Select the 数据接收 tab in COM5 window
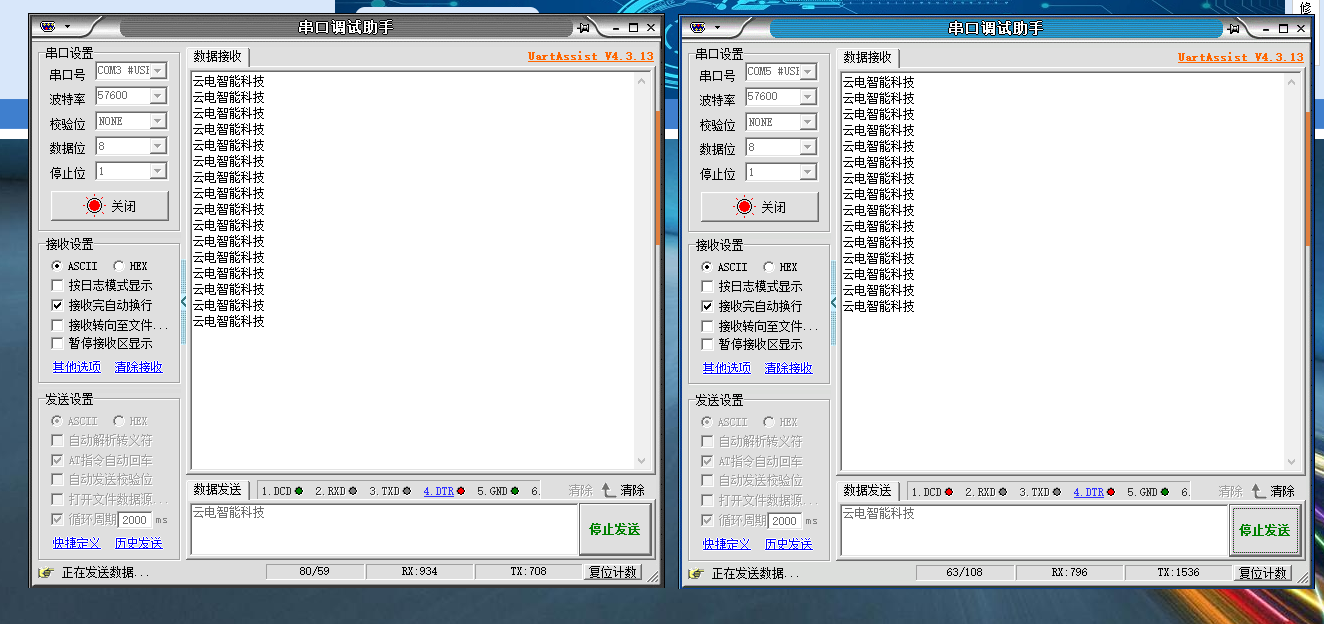 867,58
